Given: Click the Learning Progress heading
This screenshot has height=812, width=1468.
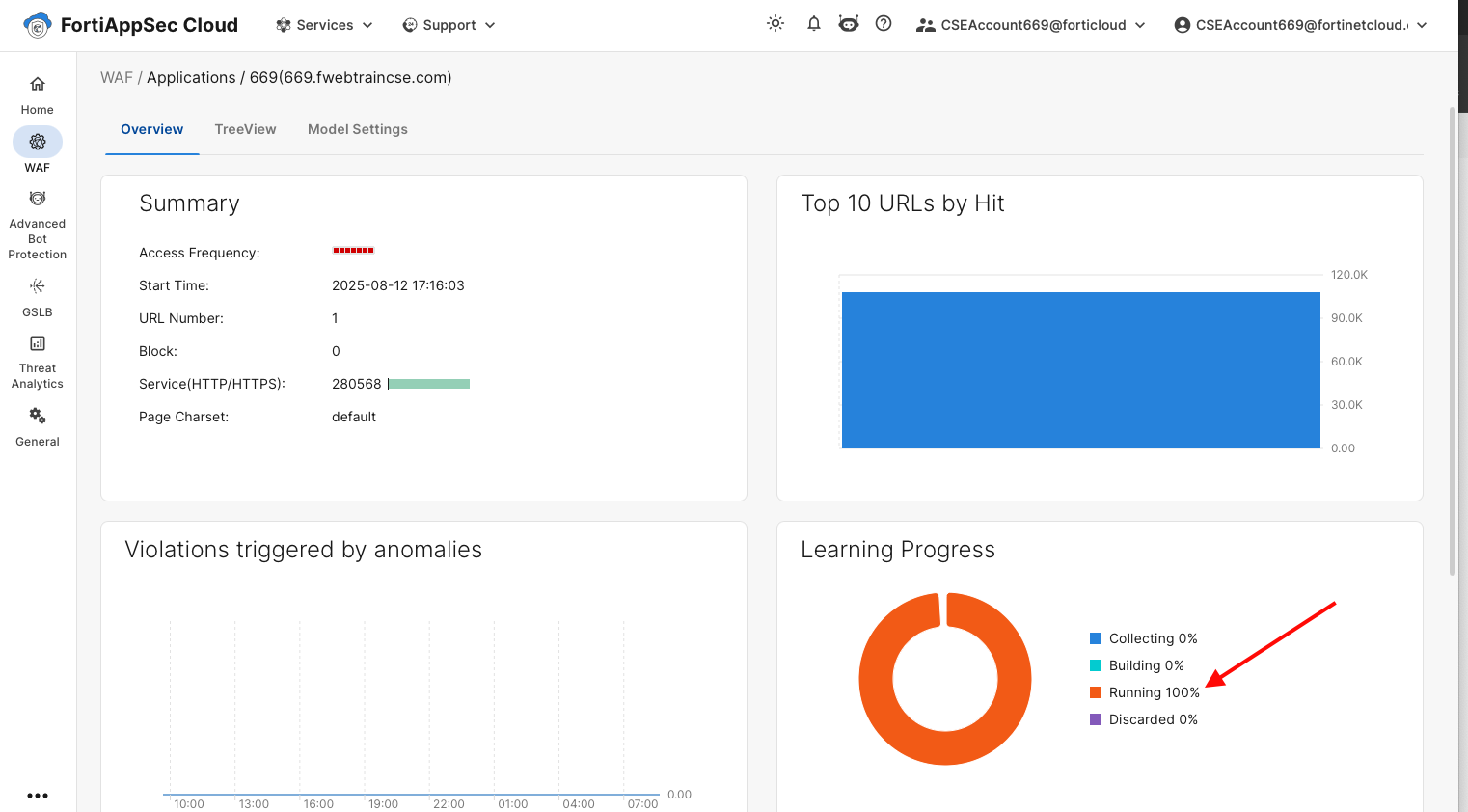Looking at the screenshot, I should coord(898,550).
